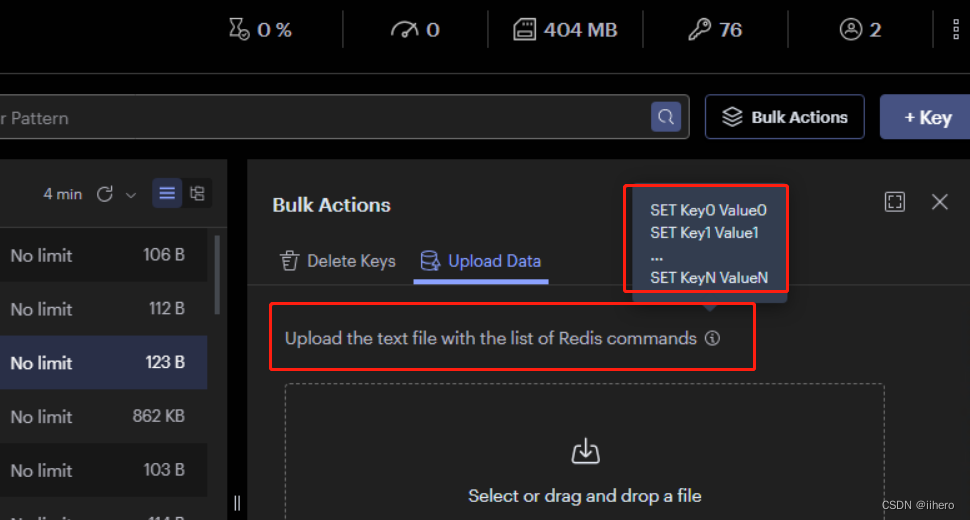Click the + Key button
970x520 pixels.
(926, 117)
